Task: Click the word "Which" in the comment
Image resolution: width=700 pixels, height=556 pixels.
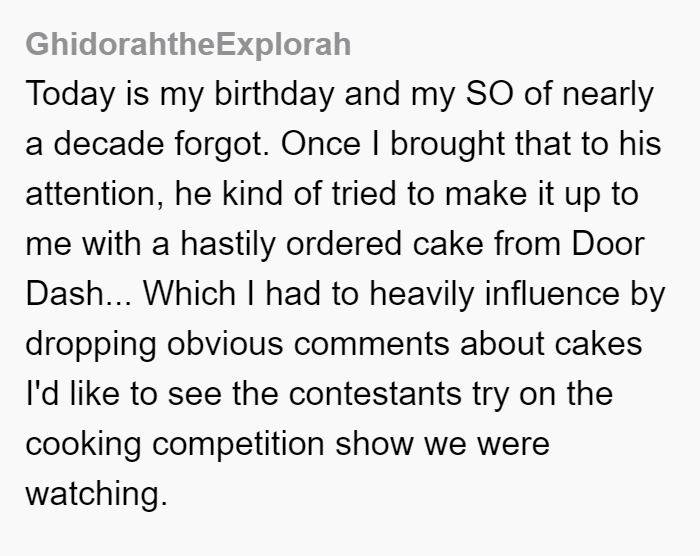Action: coord(189,294)
